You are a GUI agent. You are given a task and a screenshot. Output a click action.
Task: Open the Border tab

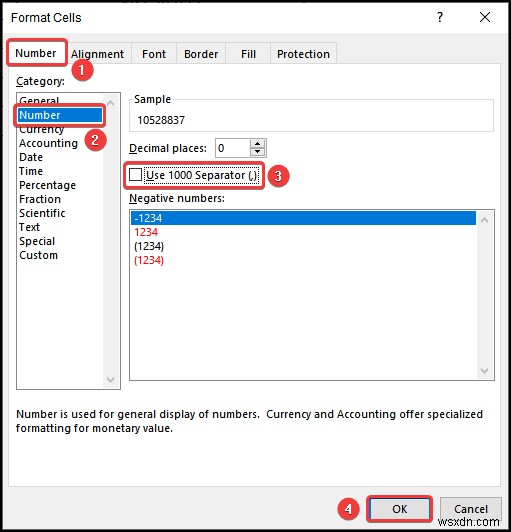[201, 54]
